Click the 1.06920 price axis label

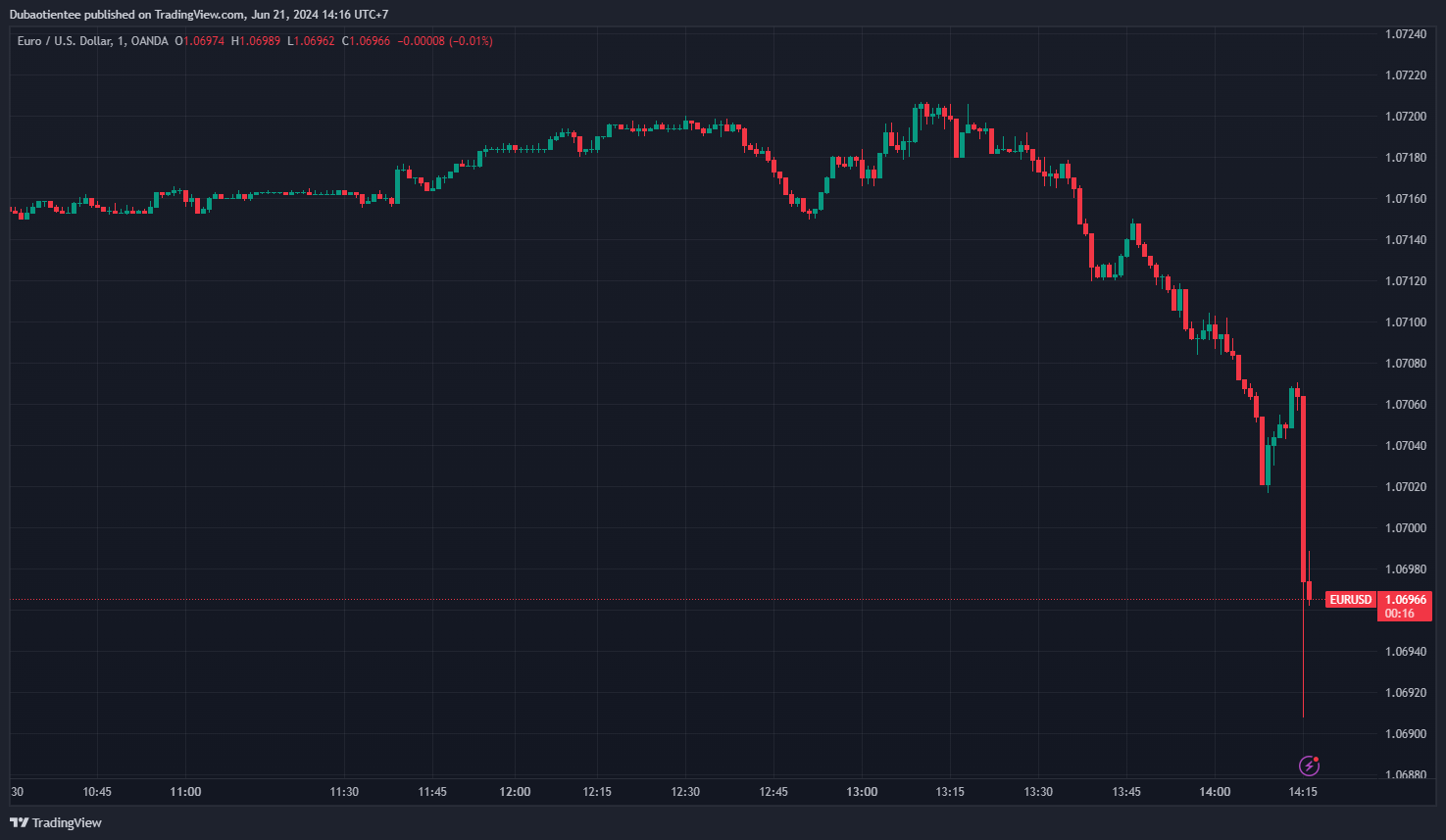point(1405,693)
